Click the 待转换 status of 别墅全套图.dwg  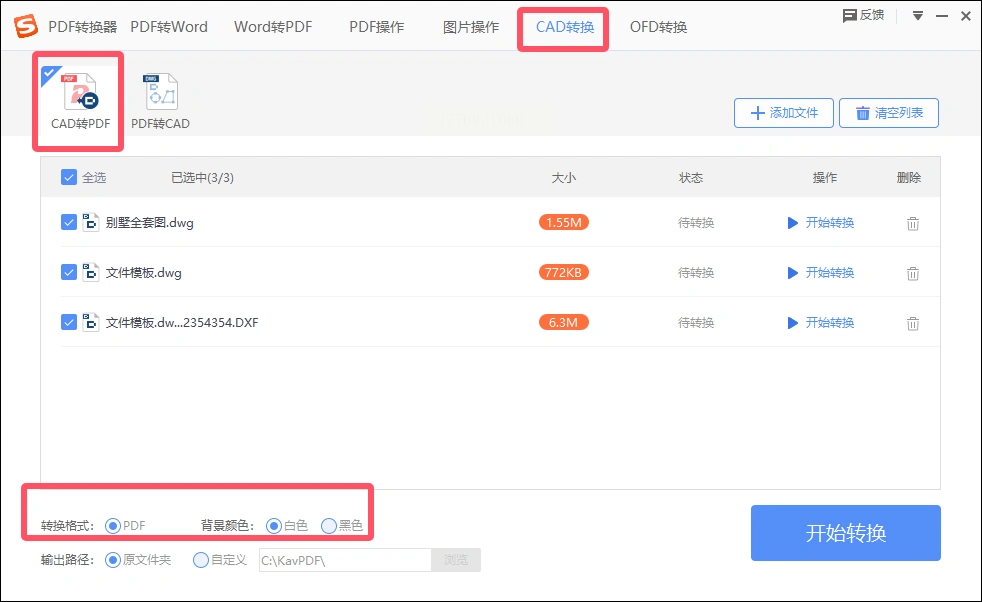[696, 222]
